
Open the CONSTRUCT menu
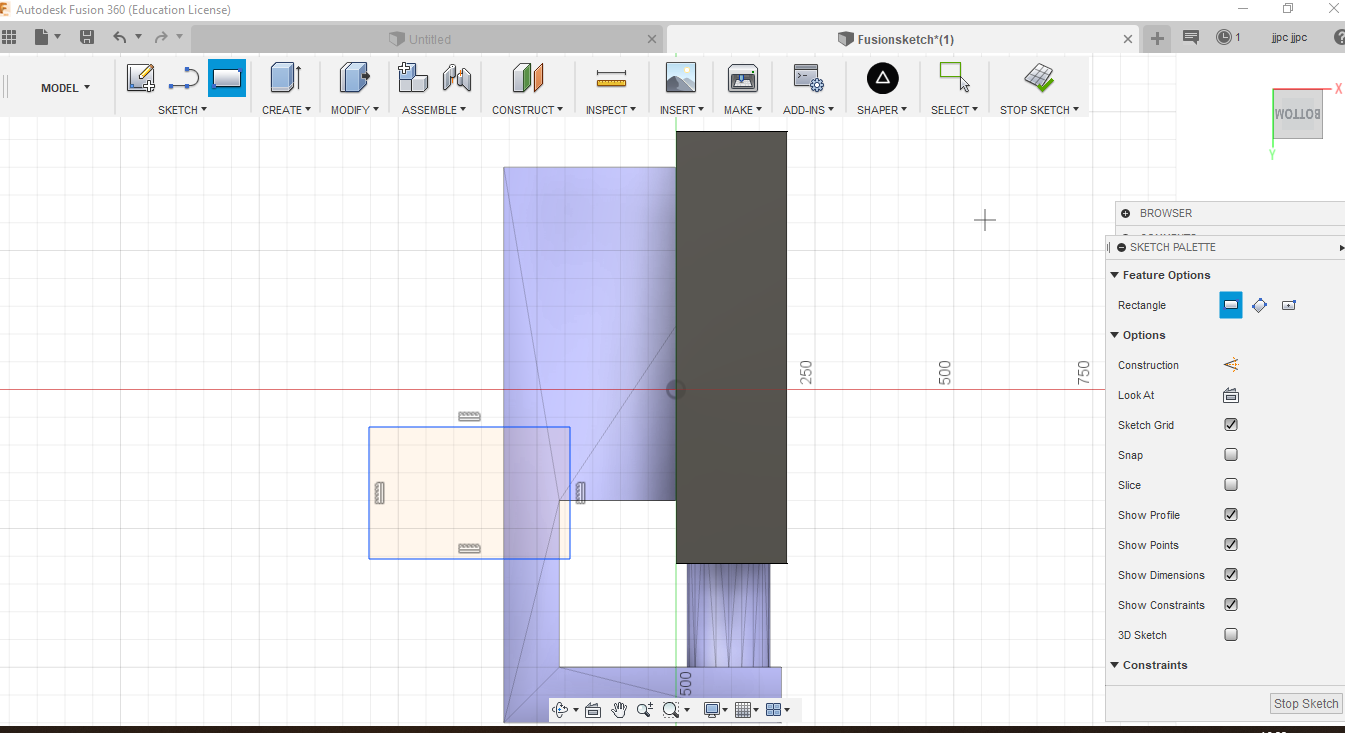click(x=527, y=110)
